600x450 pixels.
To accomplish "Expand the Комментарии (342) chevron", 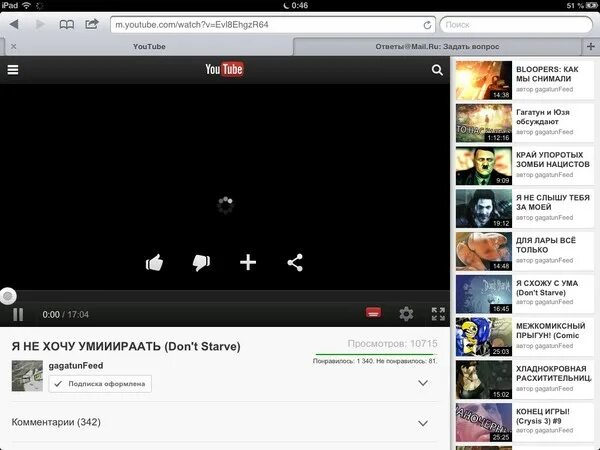I will [x=423, y=423].
